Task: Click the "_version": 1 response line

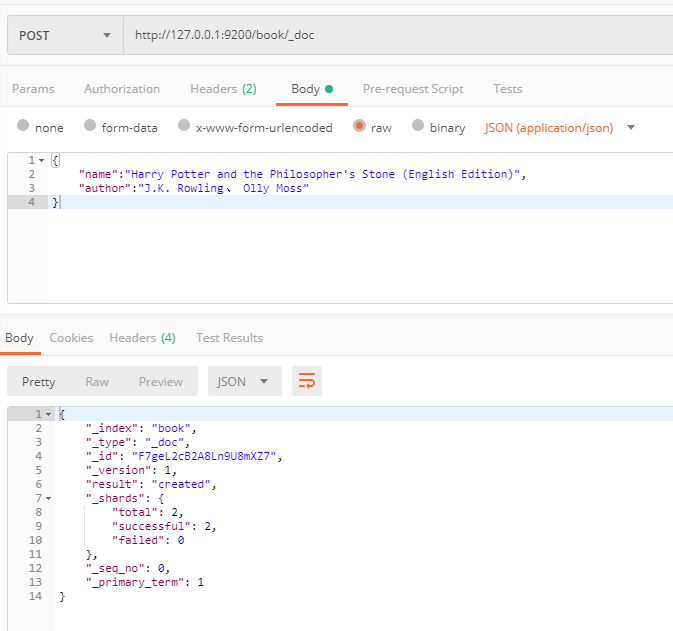Action: click(x=131, y=470)
